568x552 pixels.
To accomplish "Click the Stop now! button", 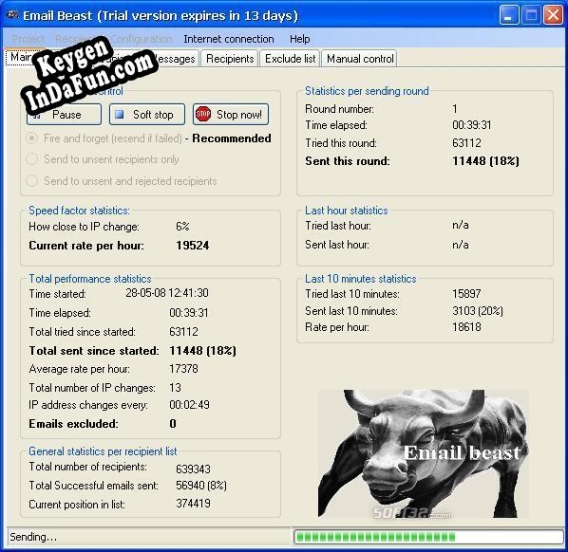I will click(x=231, y=114).
